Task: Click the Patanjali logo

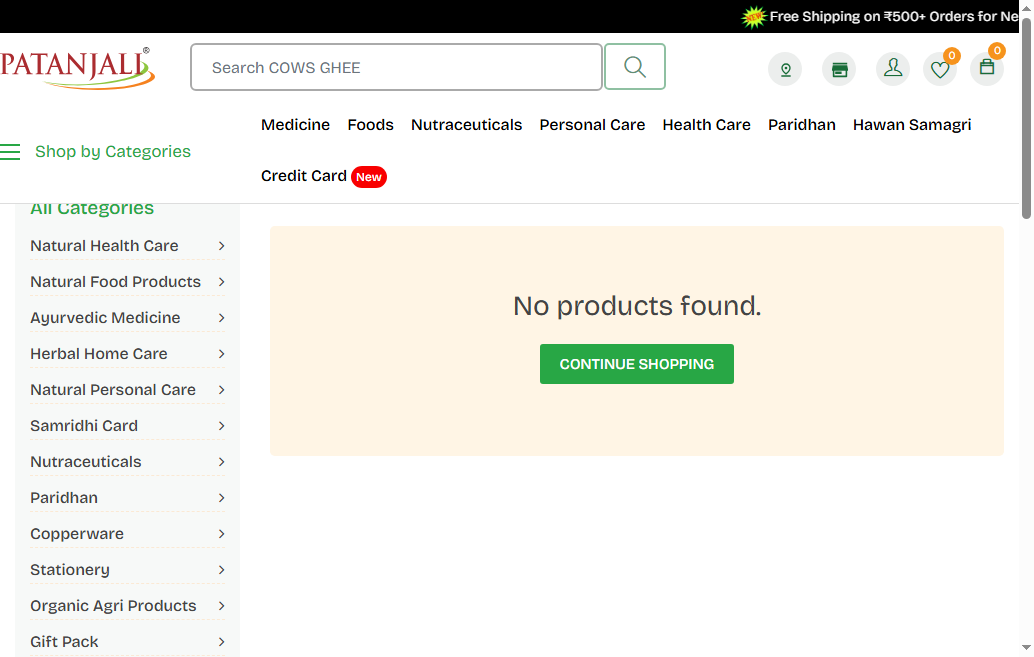Action: point(77,67)
